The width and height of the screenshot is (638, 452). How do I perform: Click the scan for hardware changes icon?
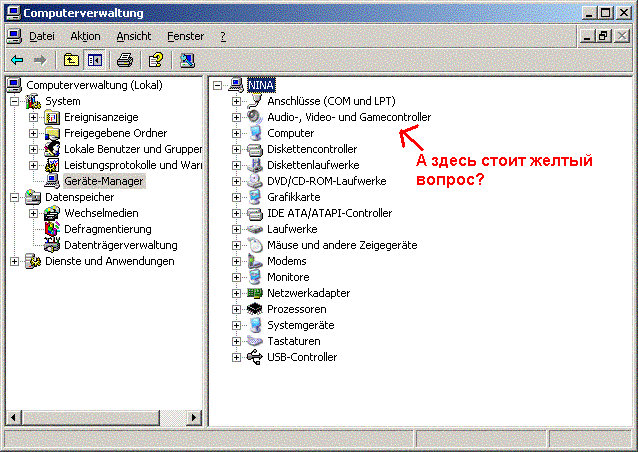[x=187, y=60]
